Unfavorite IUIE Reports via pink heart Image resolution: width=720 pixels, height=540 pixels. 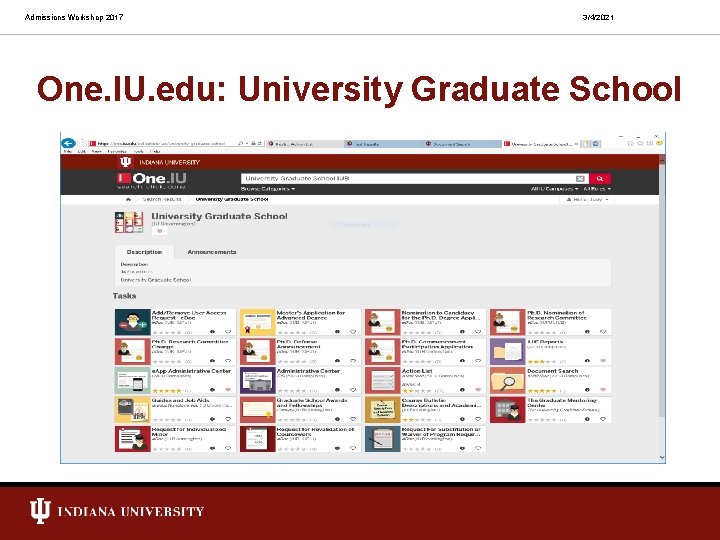[x=603, y=361]
